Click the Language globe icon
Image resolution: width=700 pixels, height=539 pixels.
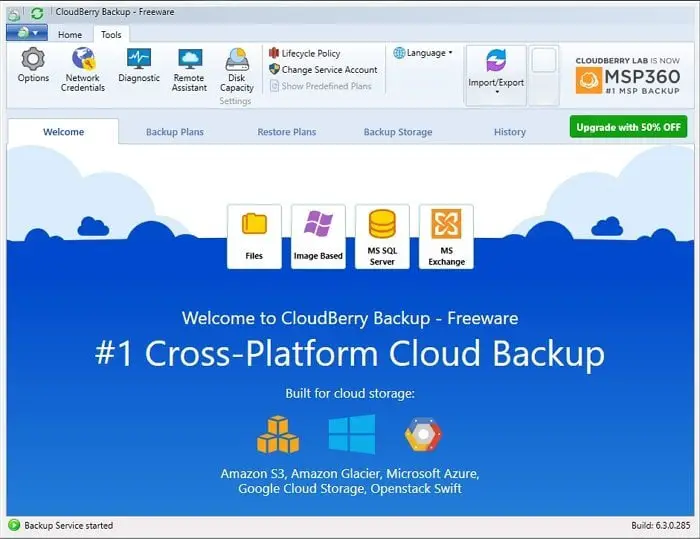399,53
